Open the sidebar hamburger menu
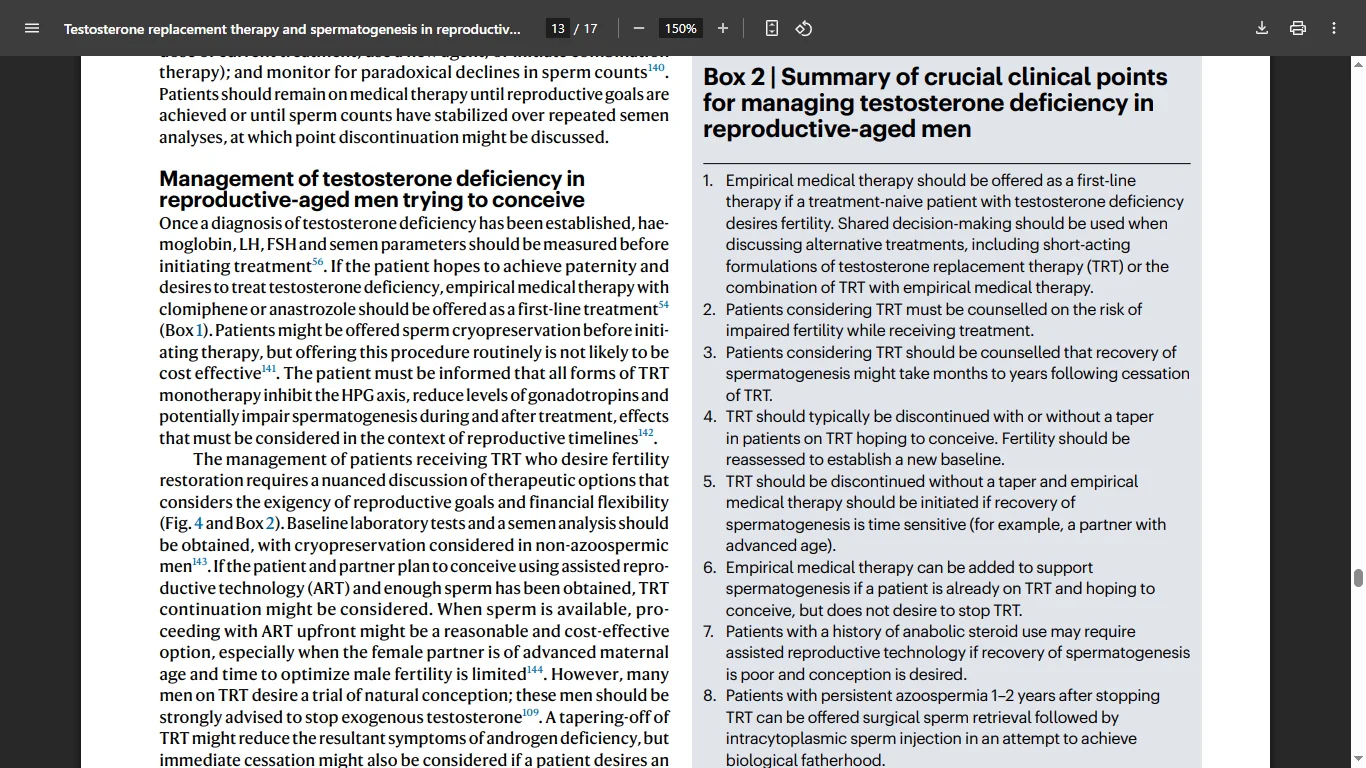The width and height of the screenshot is (1366, 768). (x=32, y=28)
